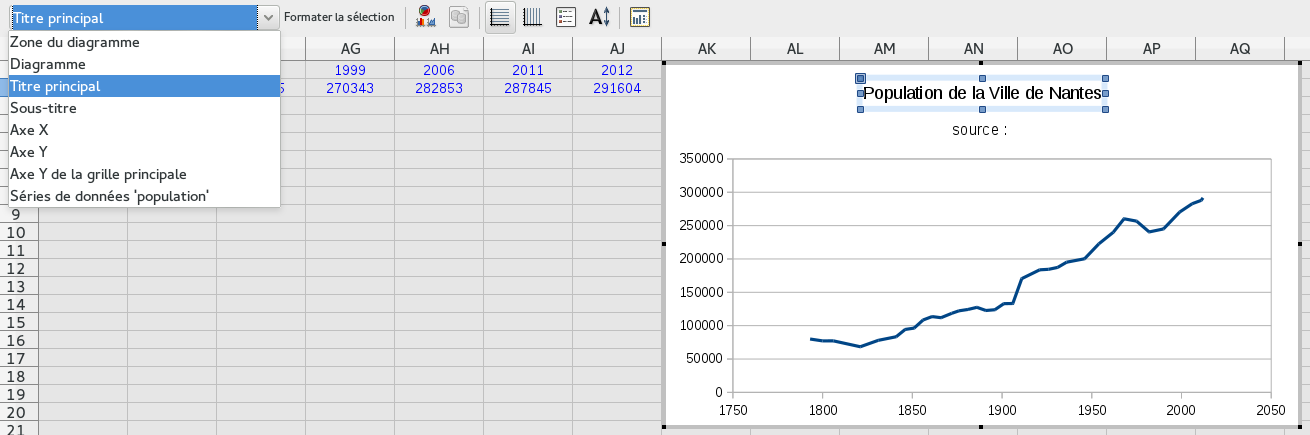Select cell containing 291604

pos(617,88)
